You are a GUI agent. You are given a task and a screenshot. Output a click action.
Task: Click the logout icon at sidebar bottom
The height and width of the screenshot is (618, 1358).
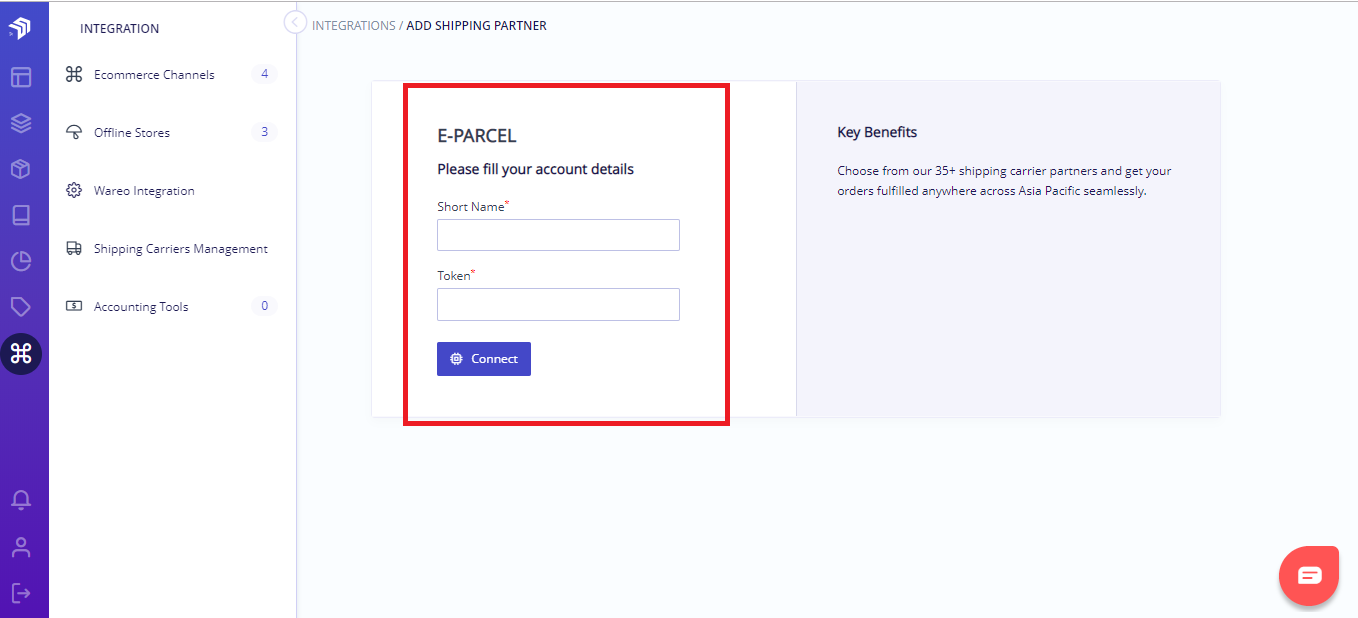pos(23,592)
